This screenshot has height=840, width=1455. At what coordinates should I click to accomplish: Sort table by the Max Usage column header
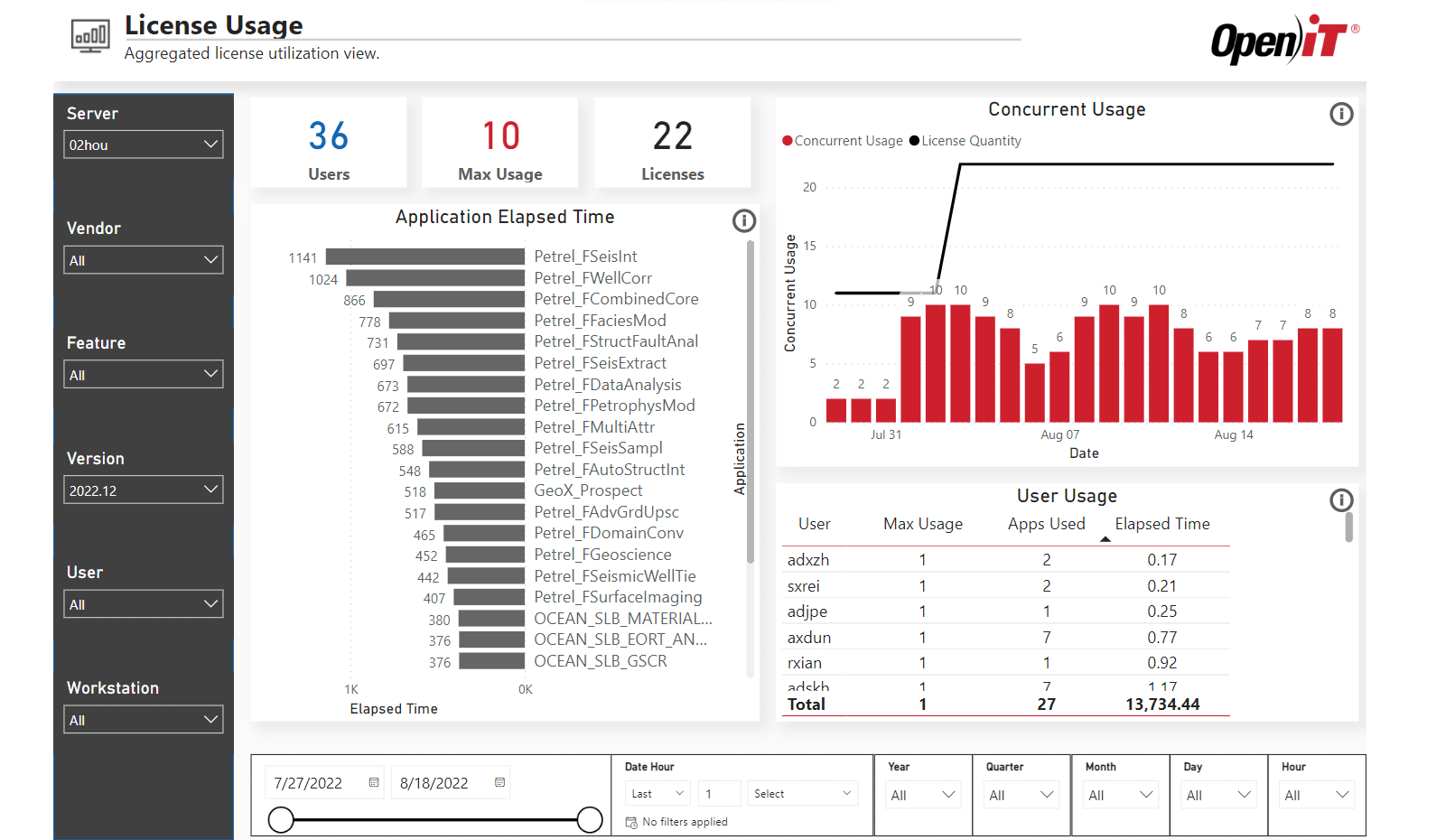pyautogui.click(x=922, y=524)
